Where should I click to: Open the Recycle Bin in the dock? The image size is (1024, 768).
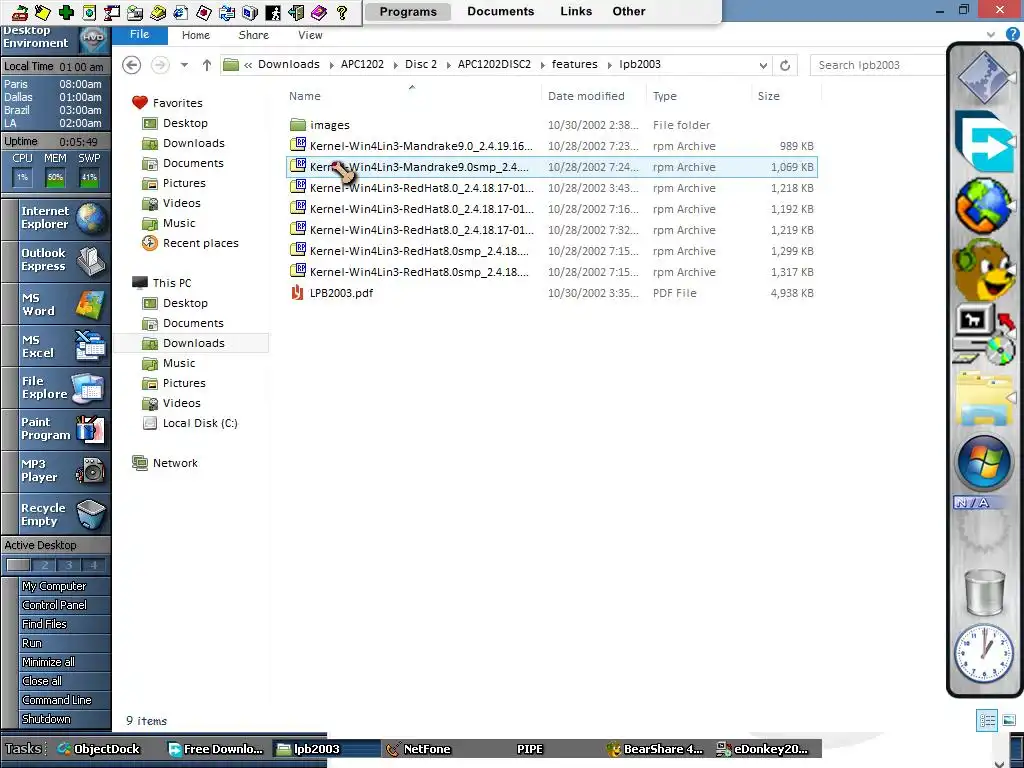point(985,592)
